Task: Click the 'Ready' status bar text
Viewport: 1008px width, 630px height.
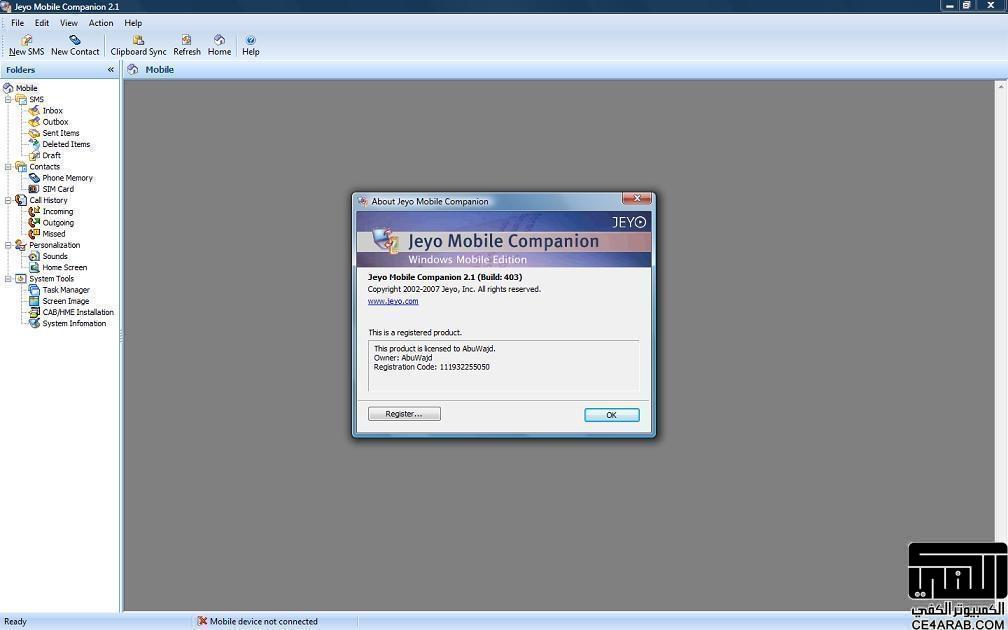Action: tap(15, 622)
